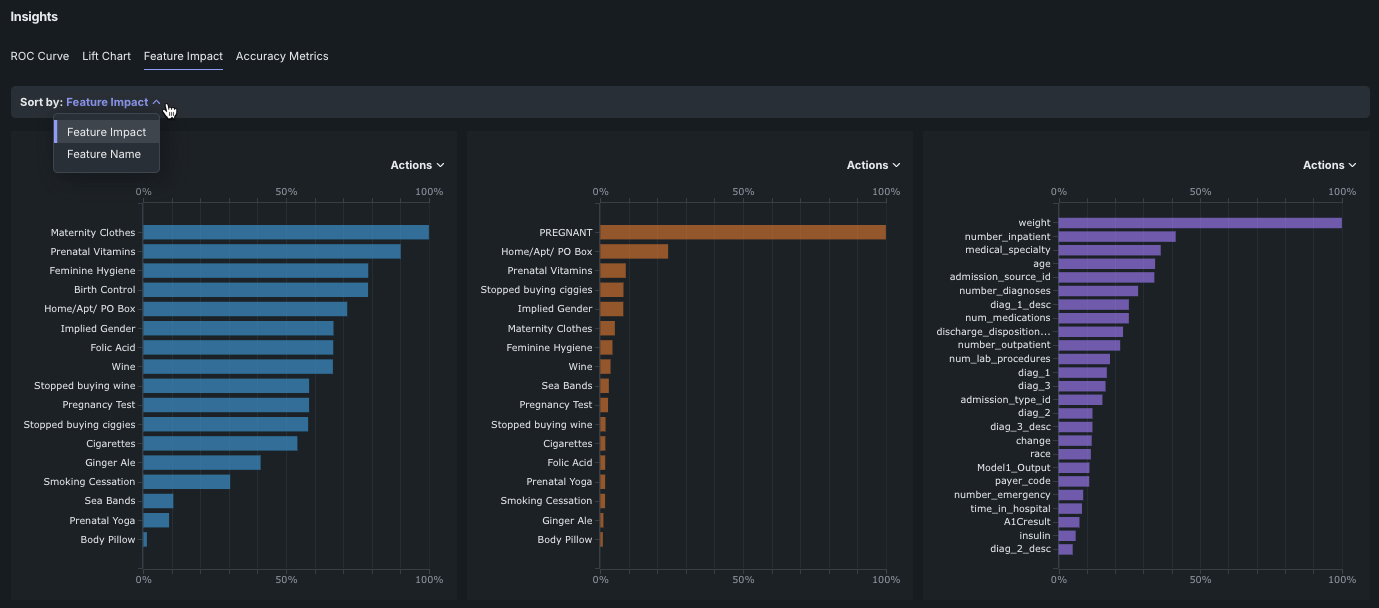This screenshot has width=1379, height=608.
Task: Expand Actions menu on the blue chart
Action: tap(417, 165)
